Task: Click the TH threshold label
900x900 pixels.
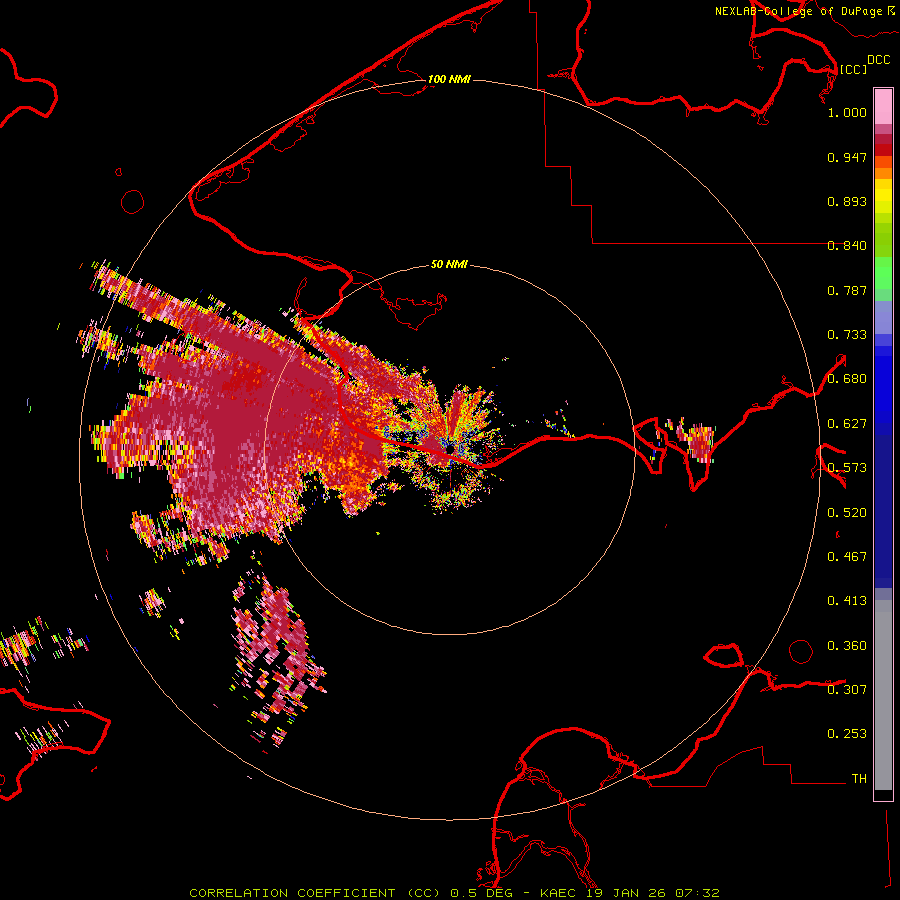Action: [859, 779]
